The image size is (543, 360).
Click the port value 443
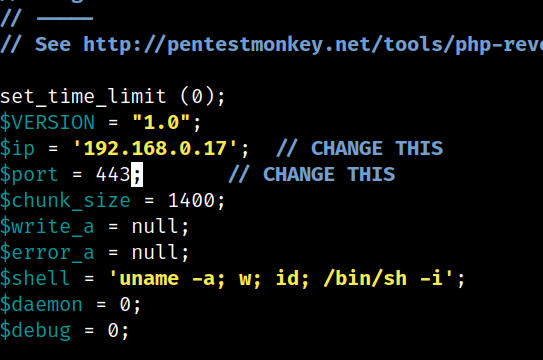113,174
